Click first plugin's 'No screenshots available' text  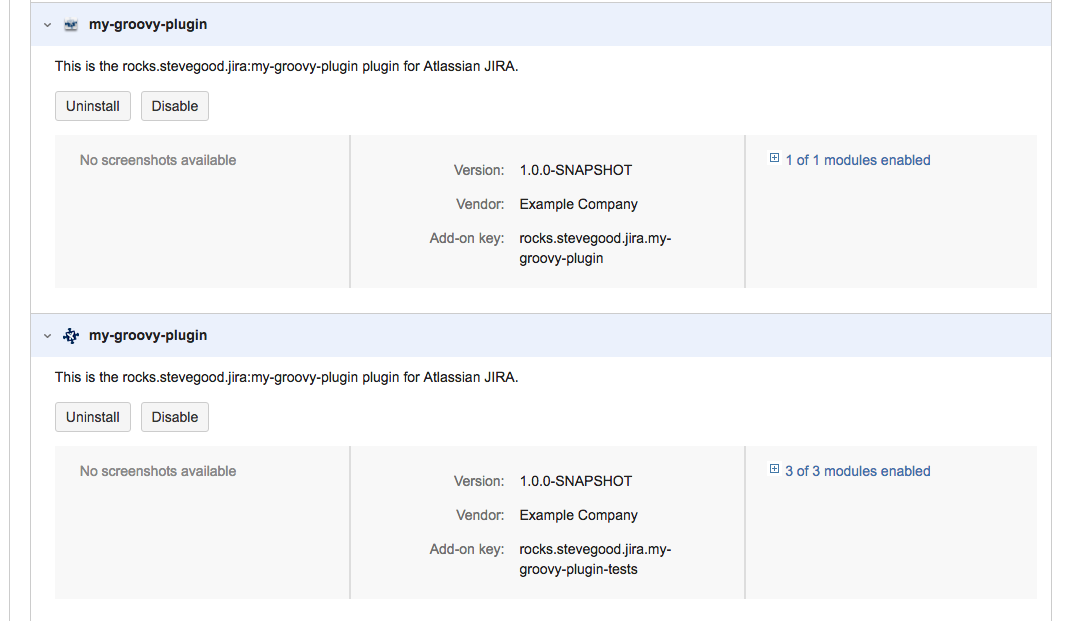pyautogui.click(x=158, y=160)
